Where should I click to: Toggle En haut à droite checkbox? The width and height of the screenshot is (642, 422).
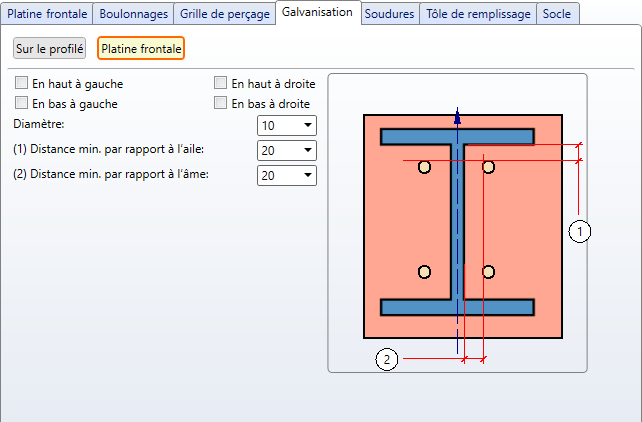pyautogui.click(x=221, y=84)
